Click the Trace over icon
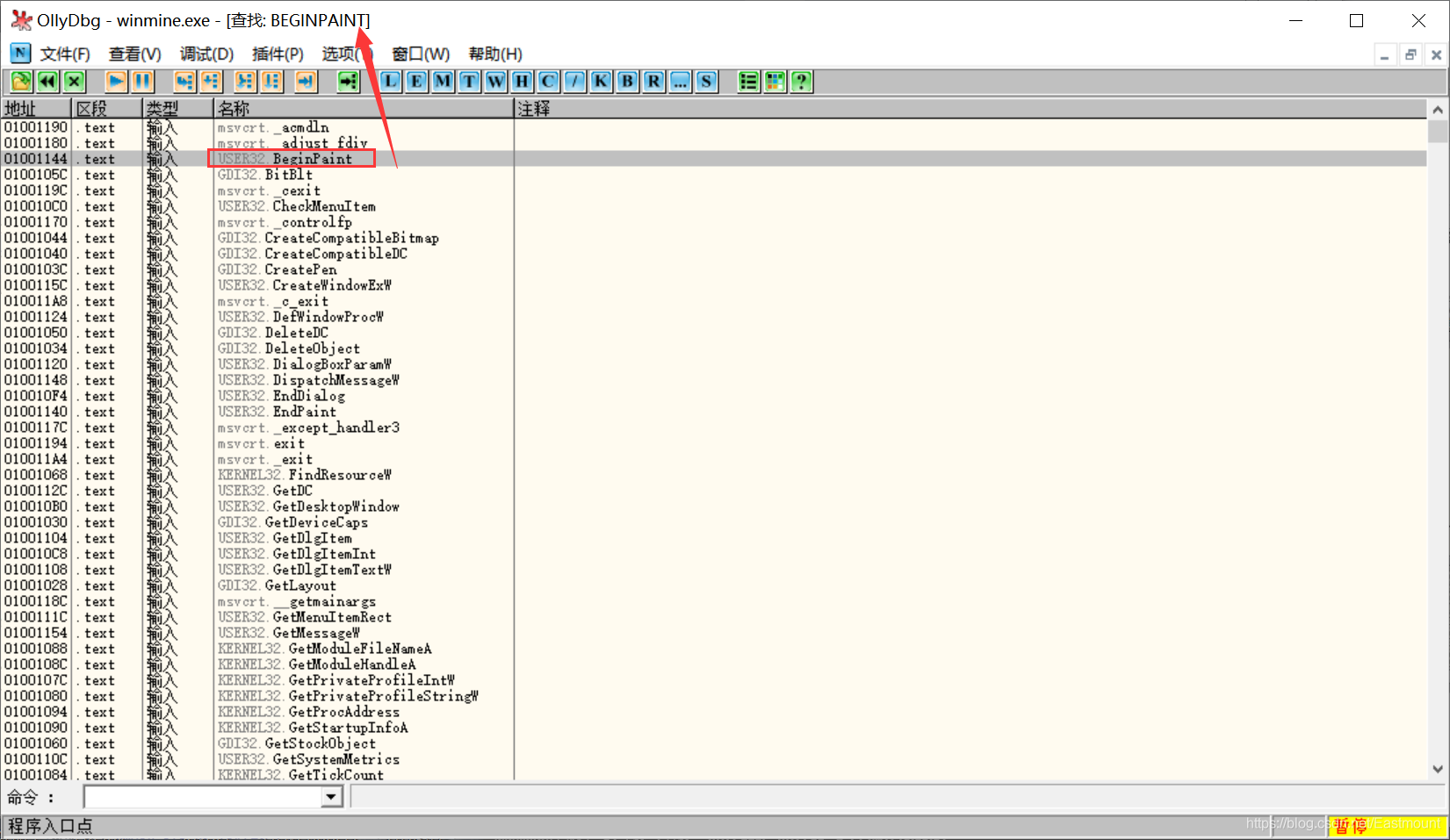 [271, 82]
